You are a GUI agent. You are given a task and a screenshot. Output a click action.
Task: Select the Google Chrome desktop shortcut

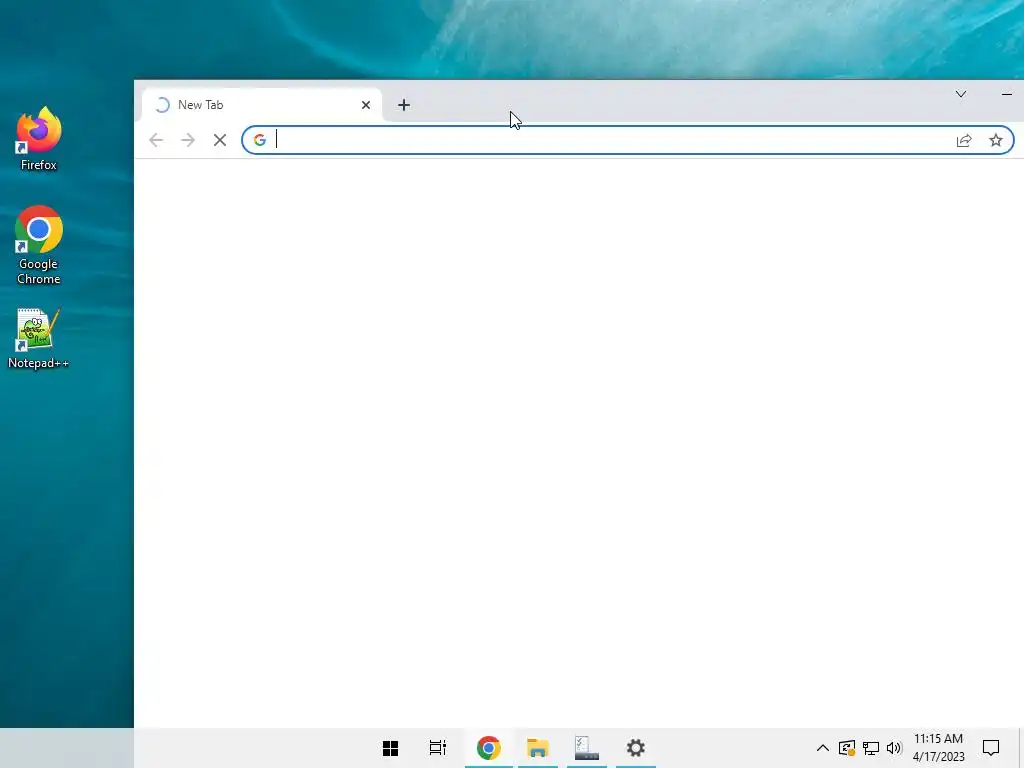click(x=39, y=245)
